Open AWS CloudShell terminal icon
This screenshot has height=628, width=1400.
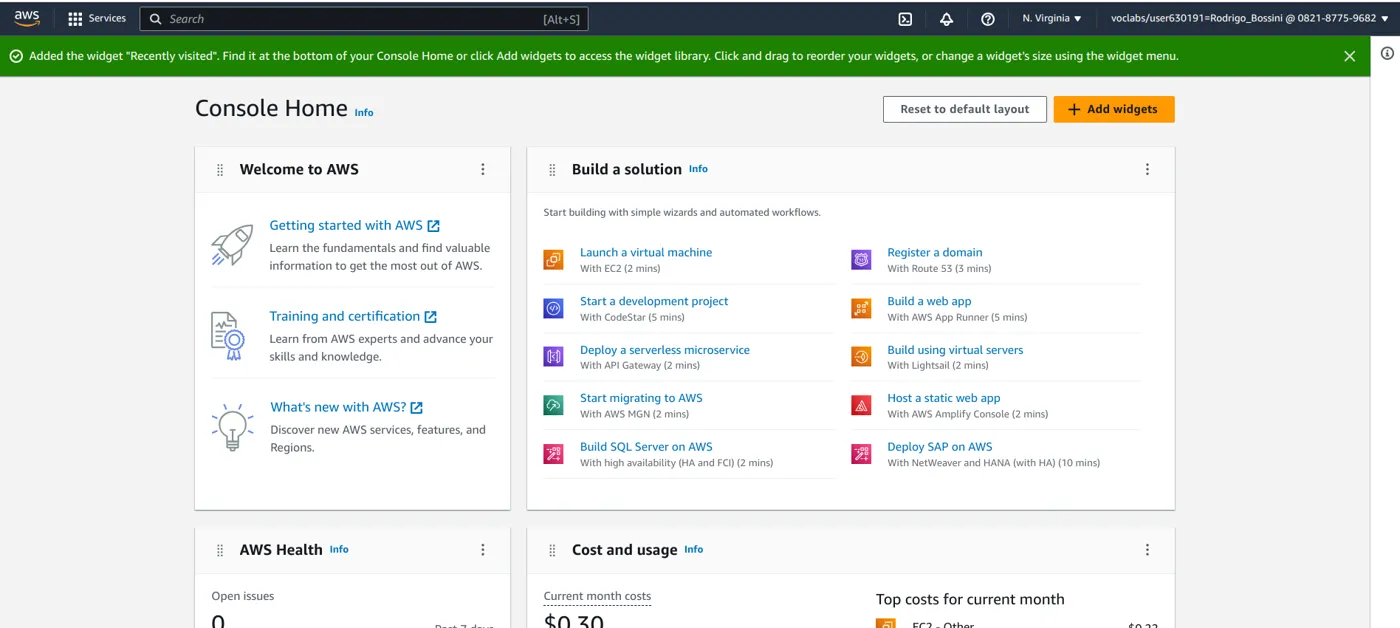click(x=905, y=19)
